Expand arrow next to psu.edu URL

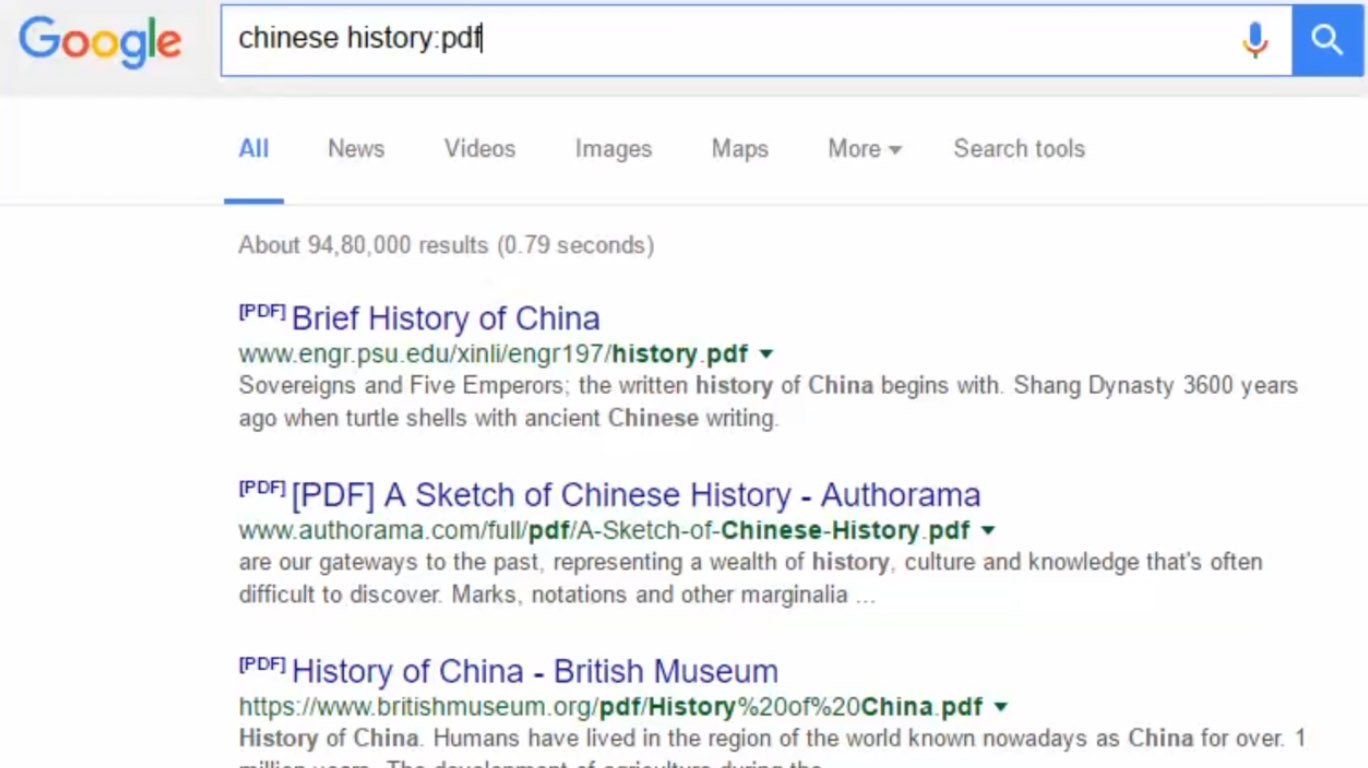(767, 354)
